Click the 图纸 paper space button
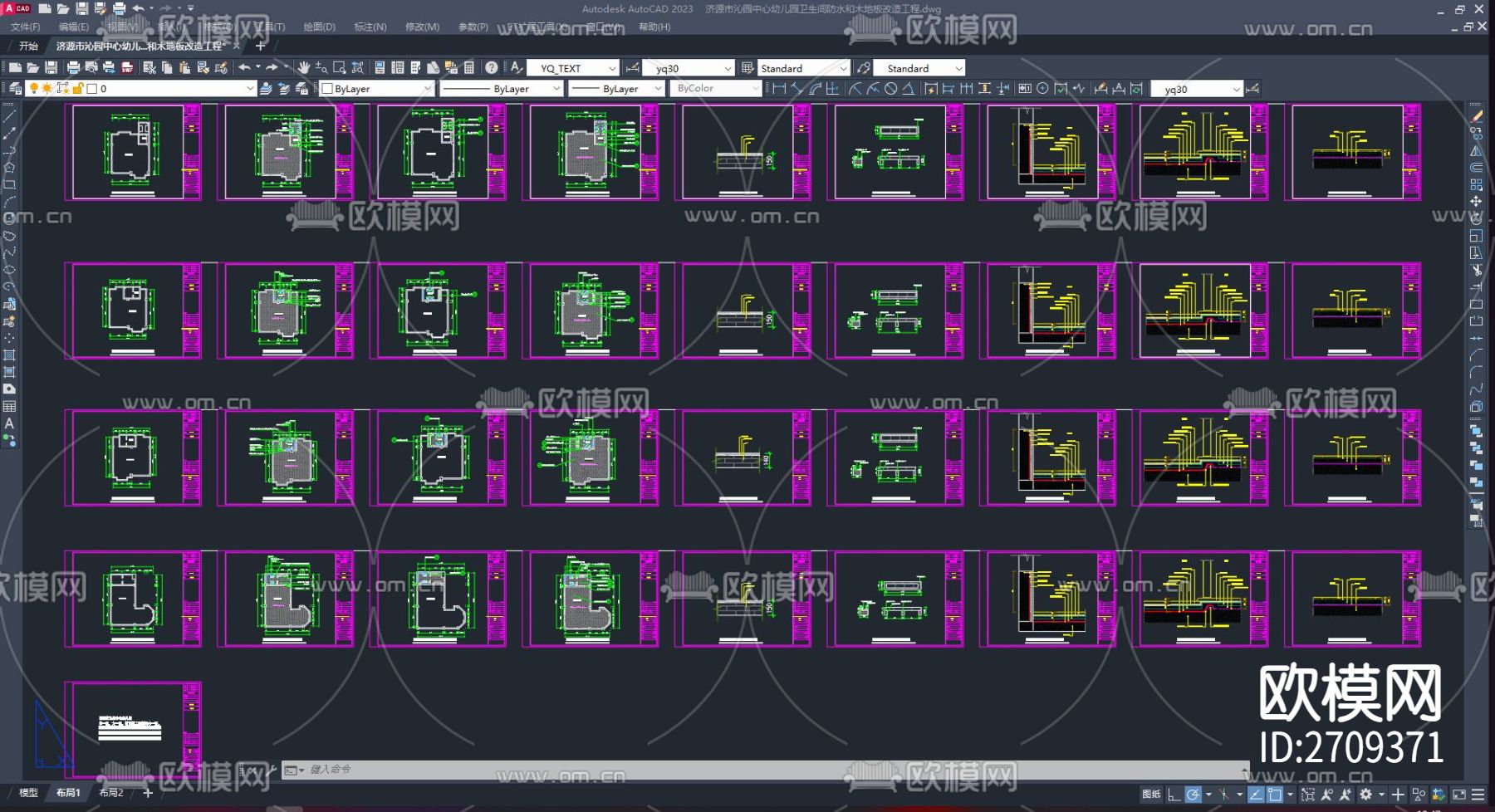The image size is (1495, 812). pos(1150,795)
